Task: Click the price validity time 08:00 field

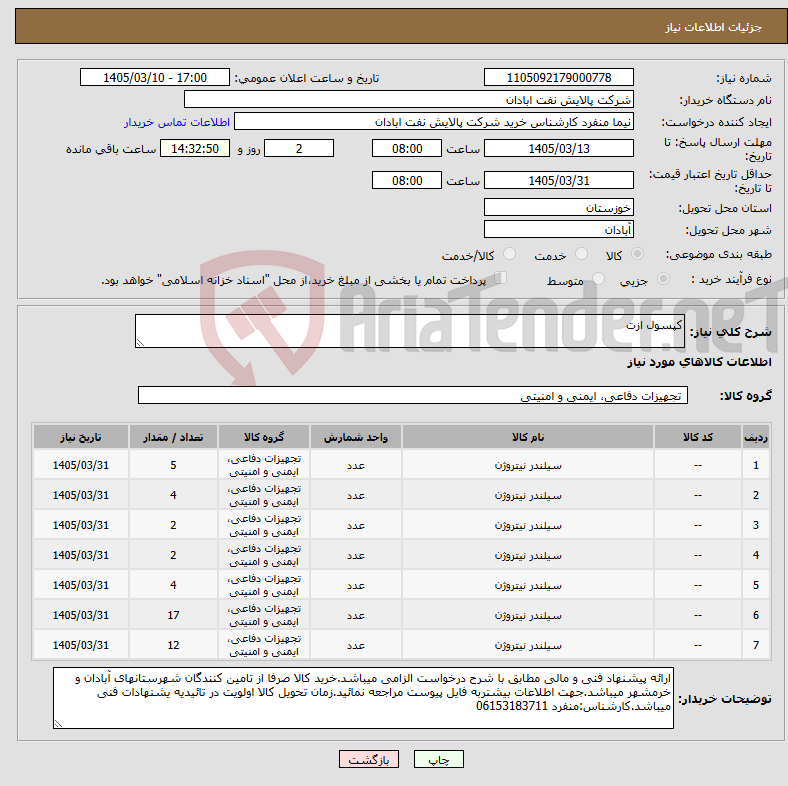Action: [x=407, y=180]
